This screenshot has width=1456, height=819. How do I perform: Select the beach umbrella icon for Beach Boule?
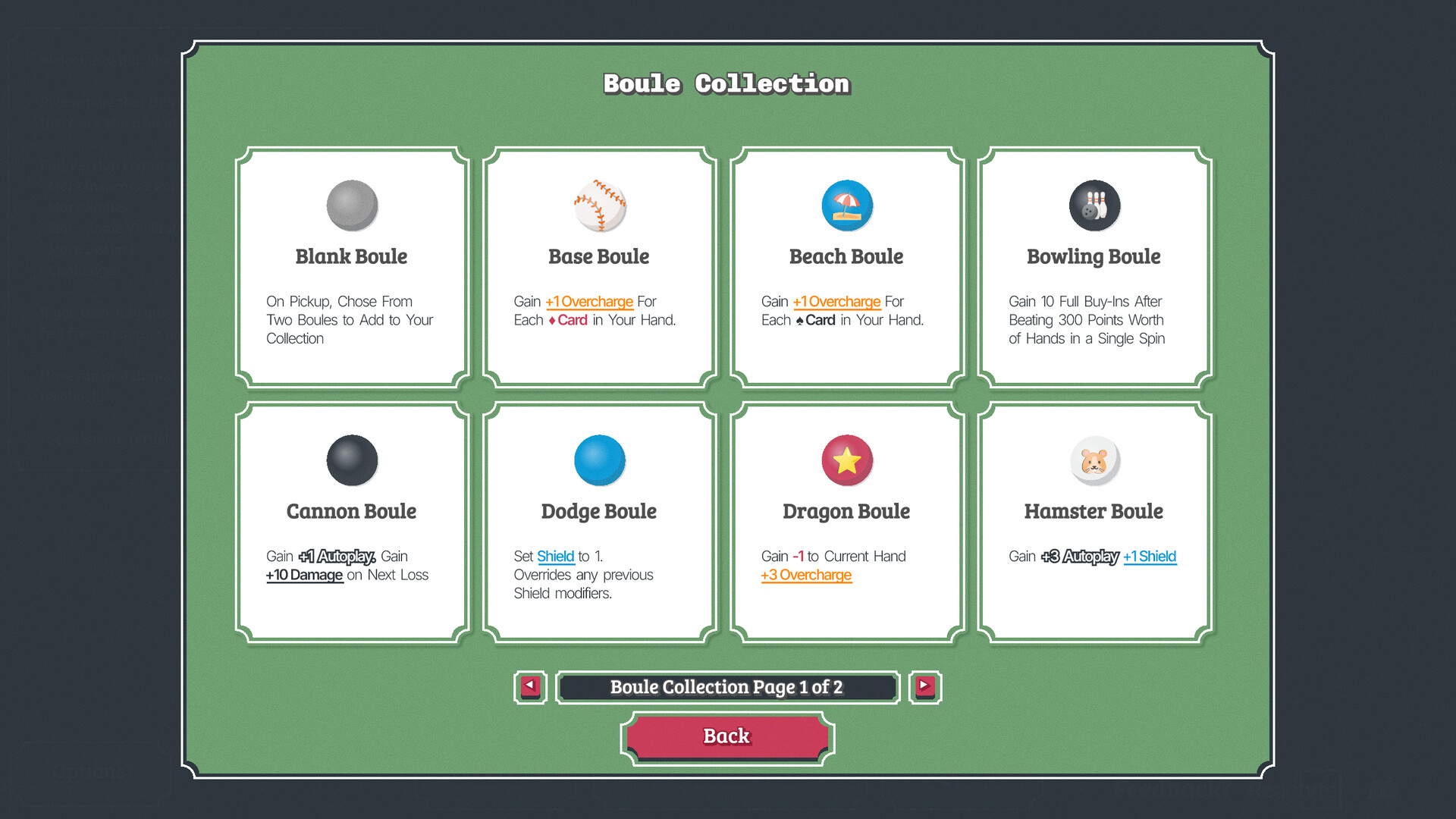(846, 206)
